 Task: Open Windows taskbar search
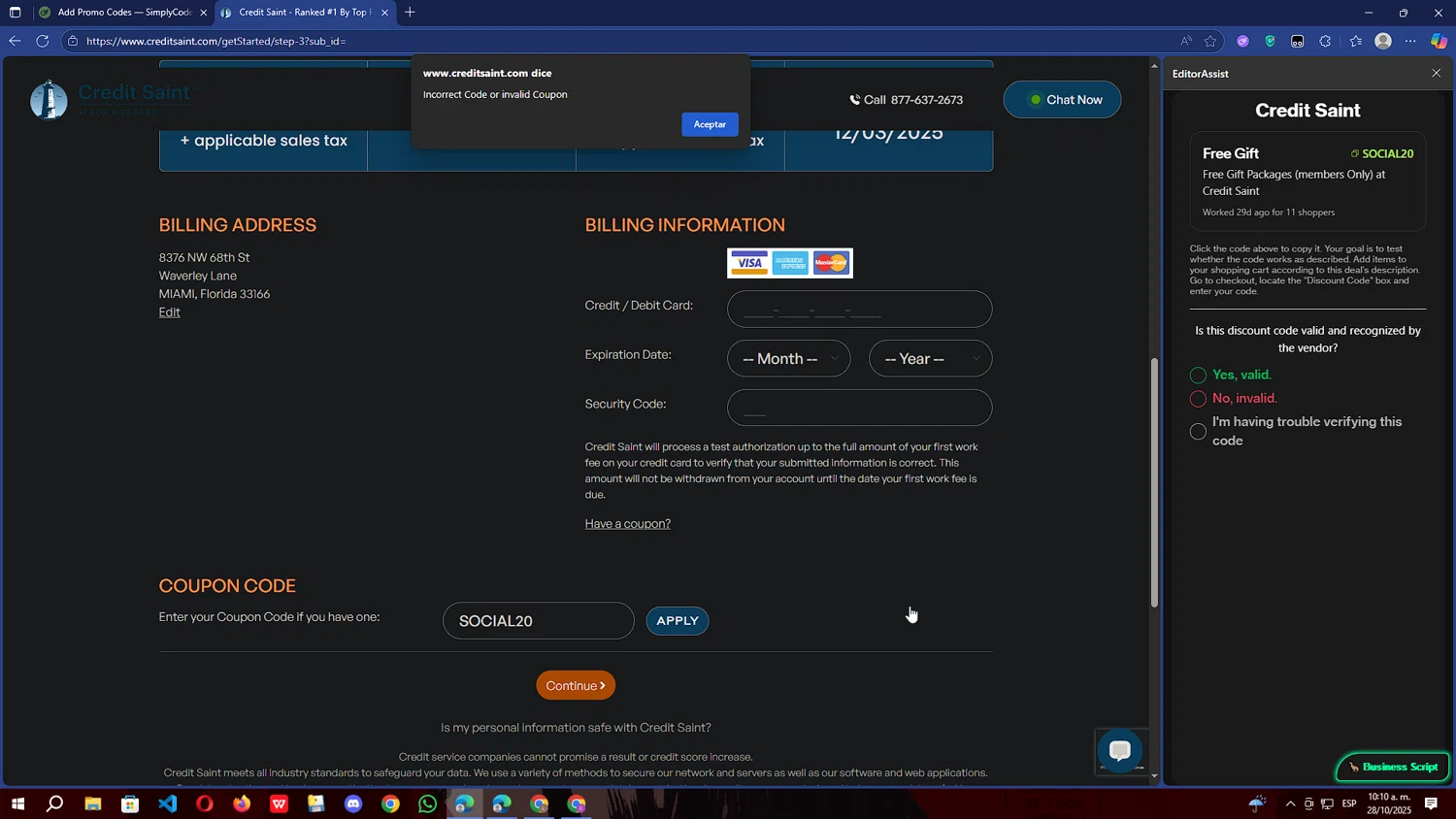click(x=55, y=804)
